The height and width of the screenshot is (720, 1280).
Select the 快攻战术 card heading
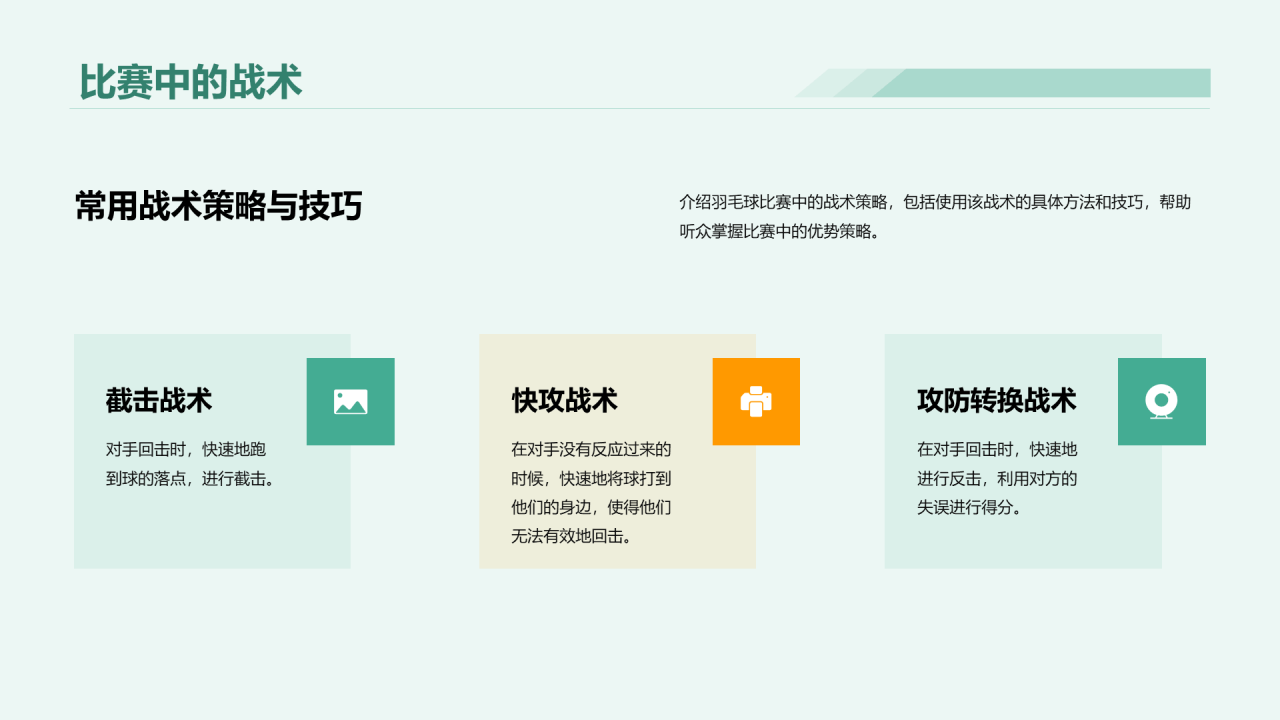click(x=565, y=400)
